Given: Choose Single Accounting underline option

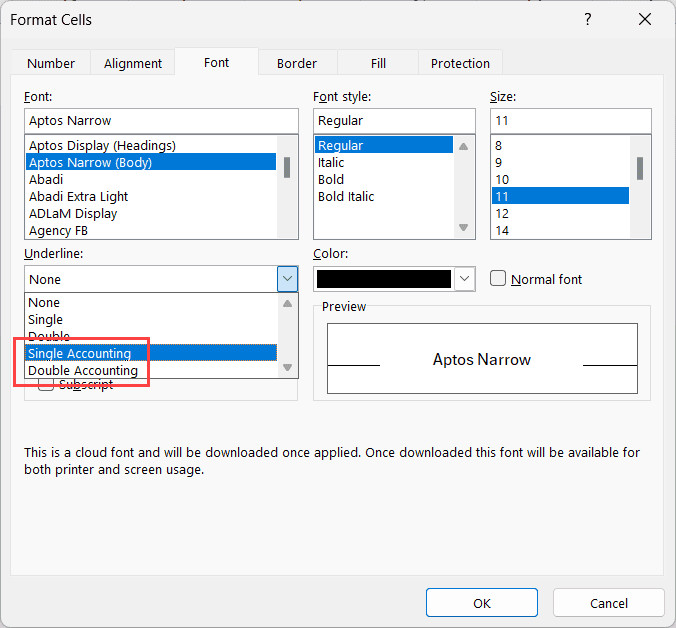Looking at the screenshot, I should click(x=80, y=353).
